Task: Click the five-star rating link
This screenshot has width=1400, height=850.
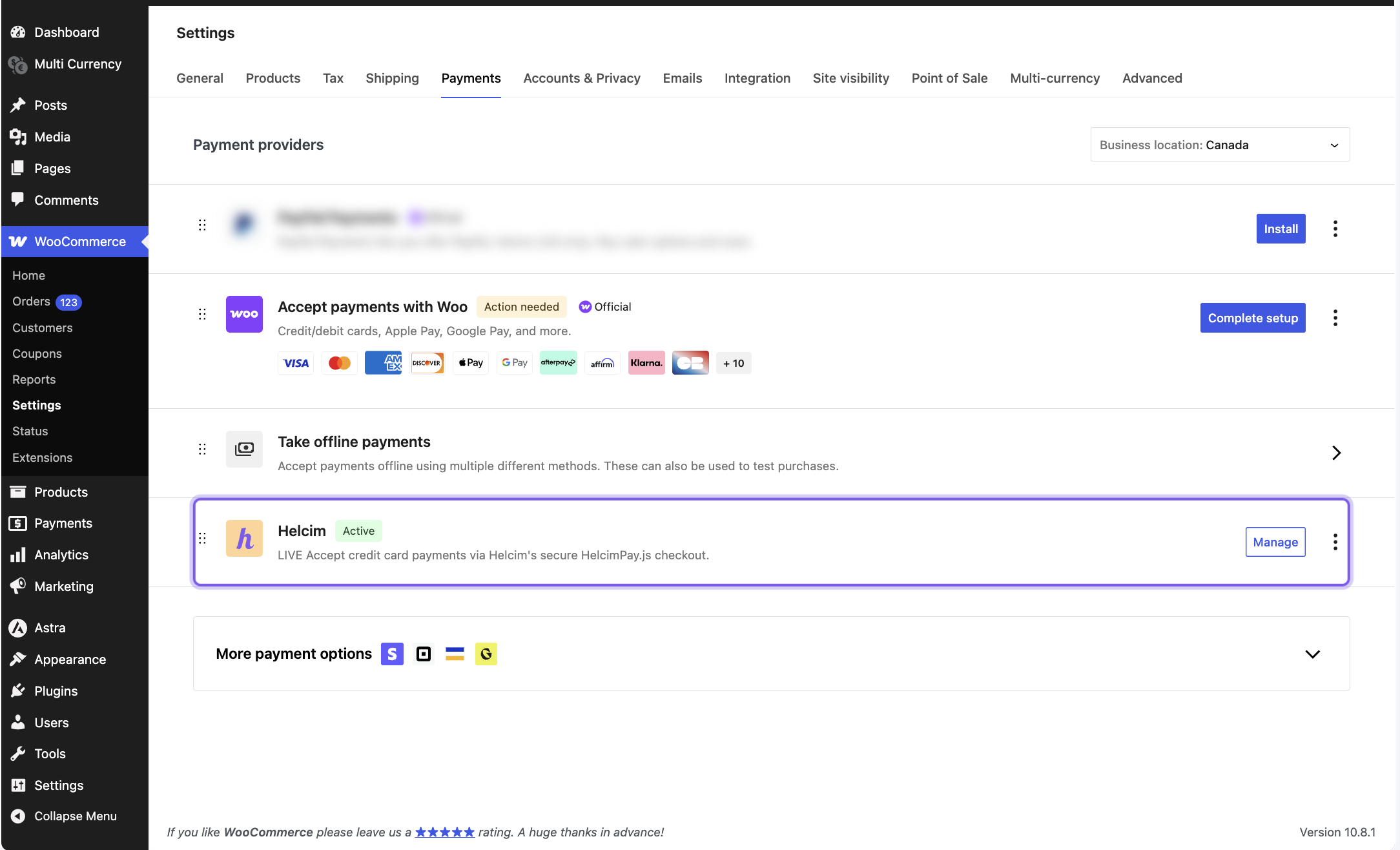Action: point(444,832)
